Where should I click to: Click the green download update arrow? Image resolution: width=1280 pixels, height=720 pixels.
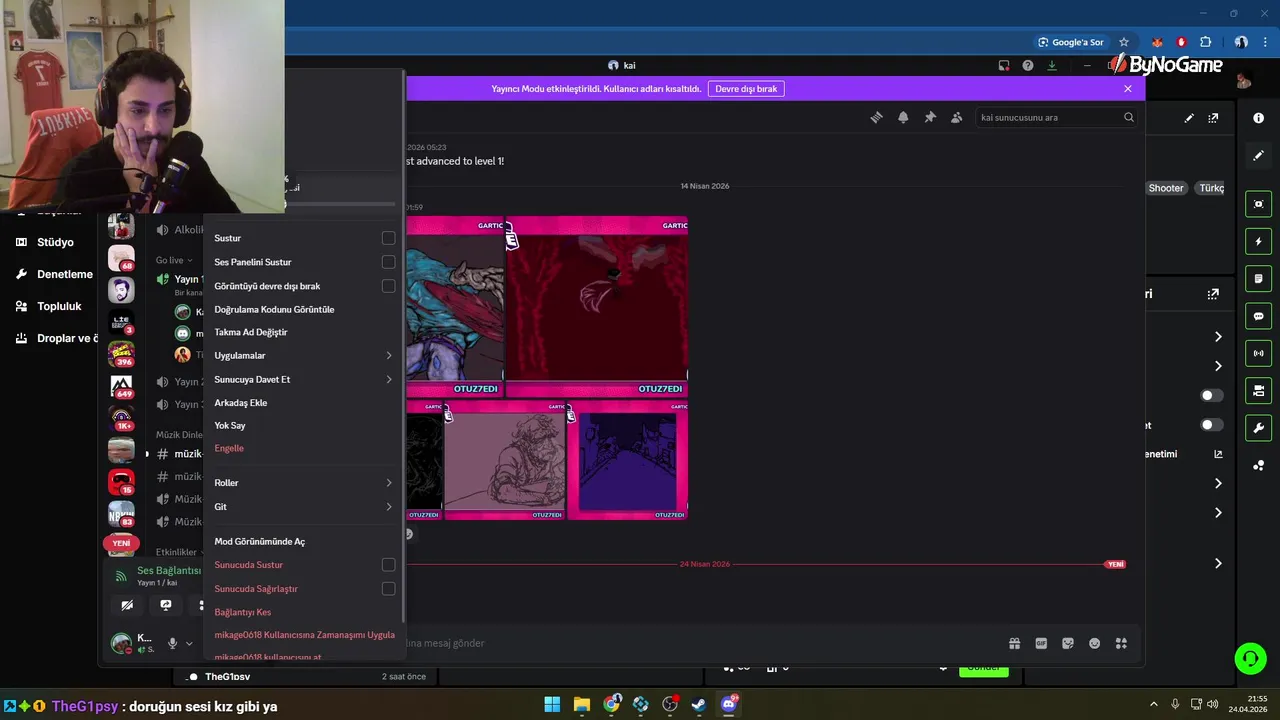[x=1052, y=65]
